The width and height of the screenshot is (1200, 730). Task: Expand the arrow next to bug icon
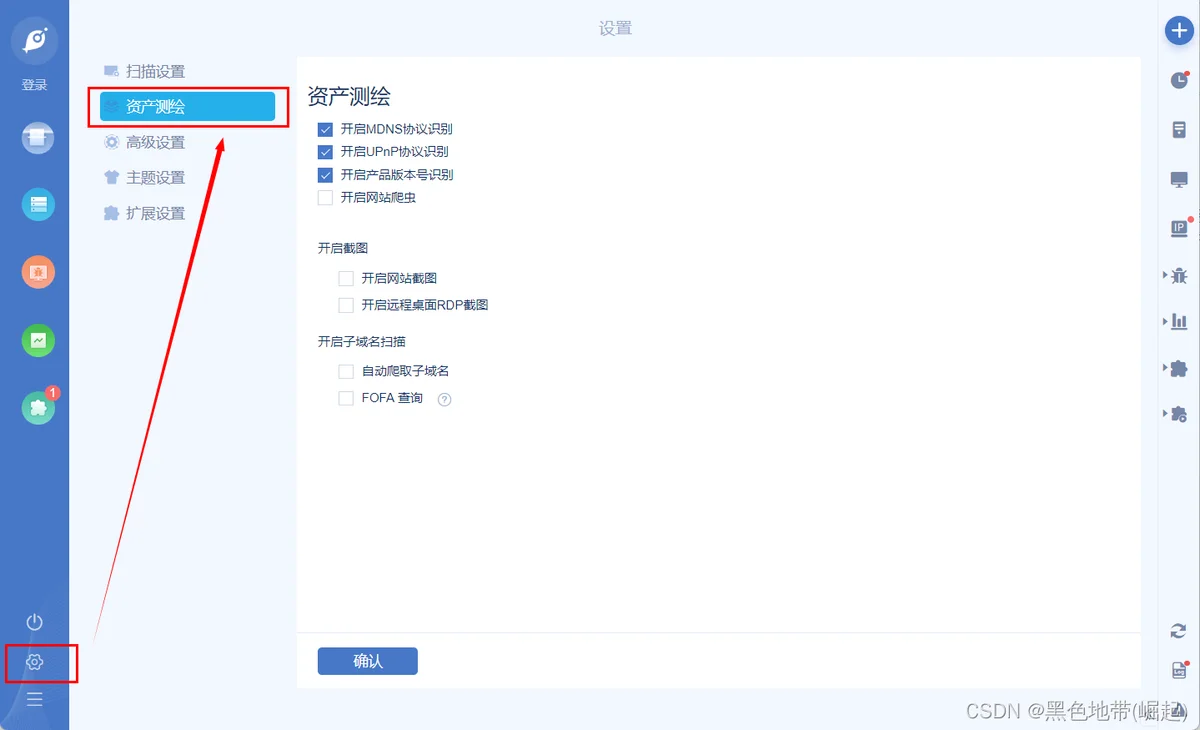[1165, 274]
